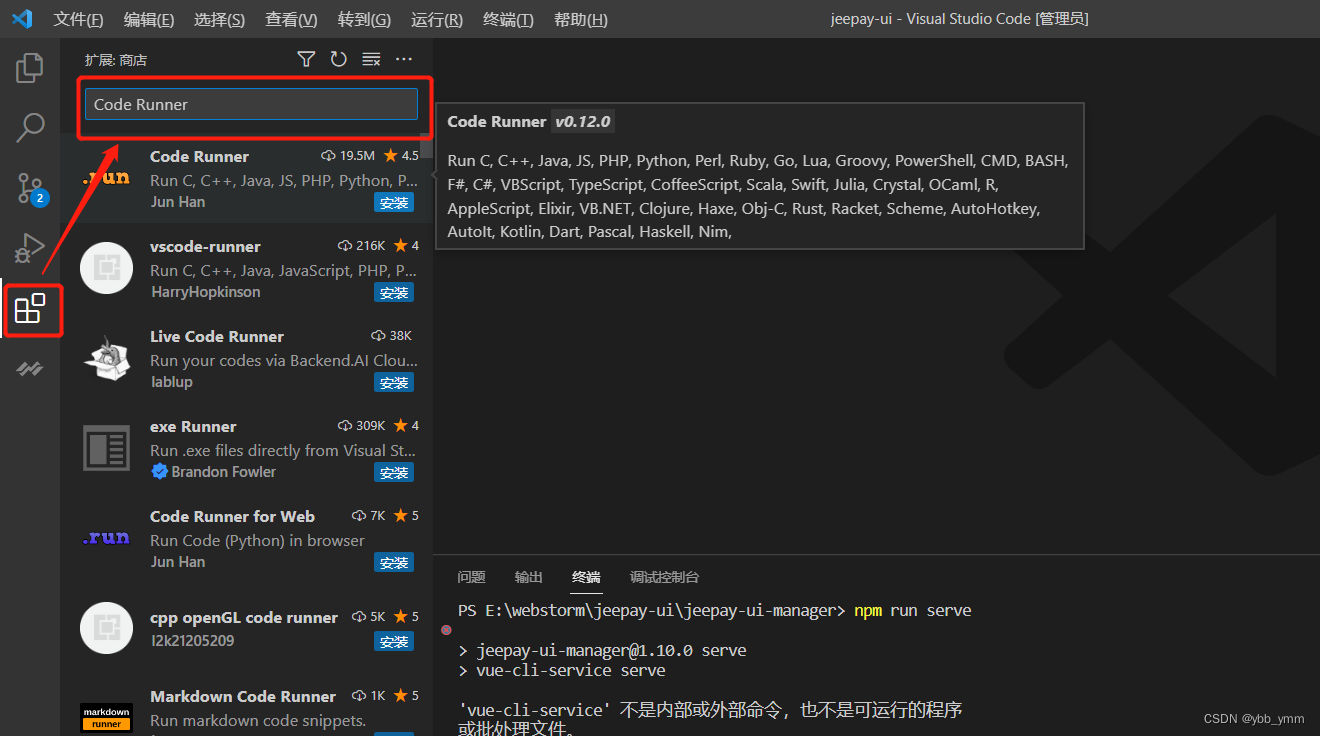This screenshot has height=736, width=1320.
Task: Open the 编辑(E) menu
Action: [149, 19]
